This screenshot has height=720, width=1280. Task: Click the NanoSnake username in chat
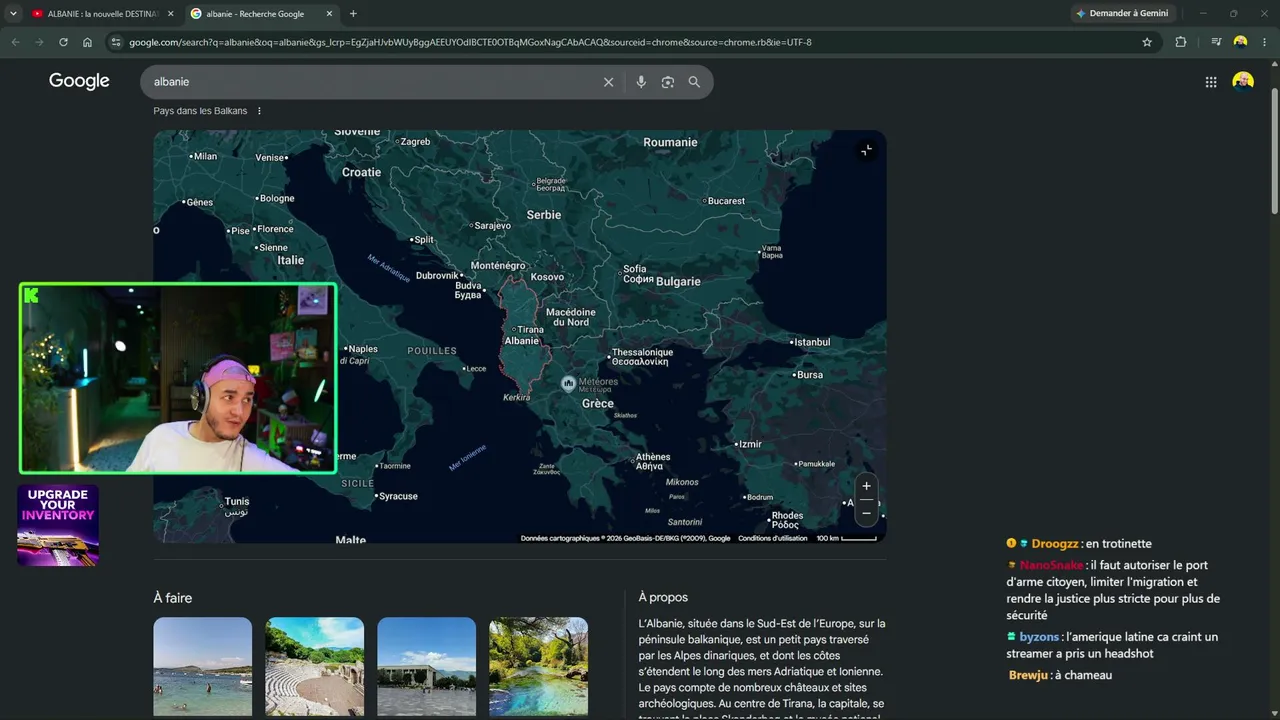(x=1052, y=565)
